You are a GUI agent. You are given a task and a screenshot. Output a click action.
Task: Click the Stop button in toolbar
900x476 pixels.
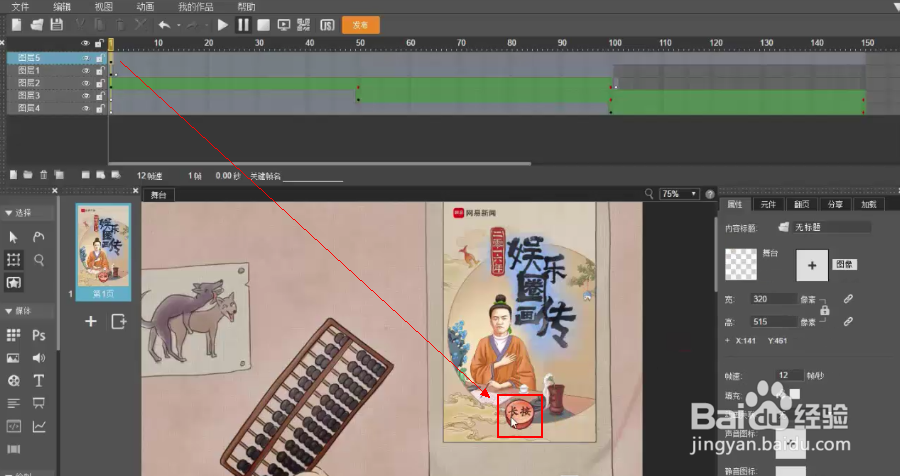(x=263, y=25)
